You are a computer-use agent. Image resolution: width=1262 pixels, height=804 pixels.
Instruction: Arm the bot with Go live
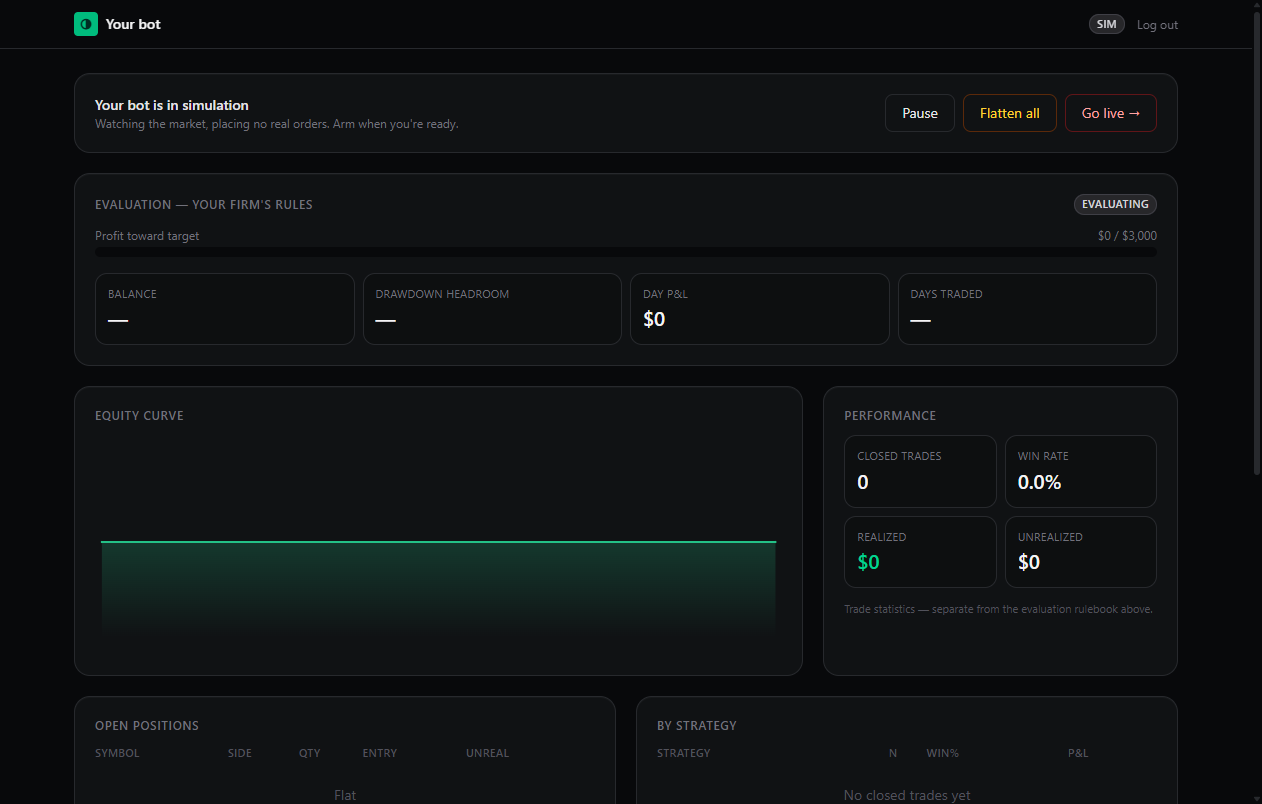coord(1111,113)
